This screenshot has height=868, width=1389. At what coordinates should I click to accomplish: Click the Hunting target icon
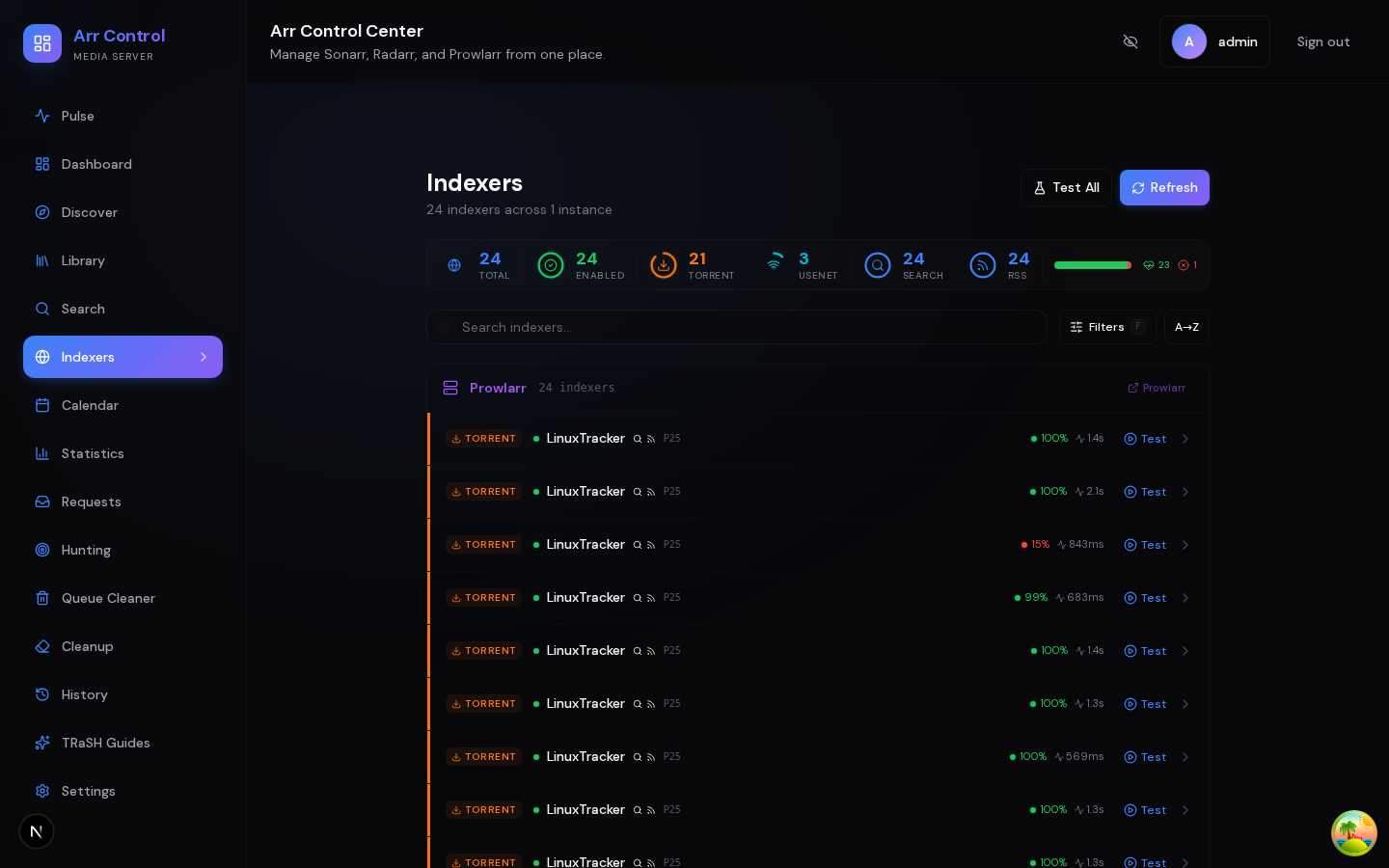[x=42, y=550]
